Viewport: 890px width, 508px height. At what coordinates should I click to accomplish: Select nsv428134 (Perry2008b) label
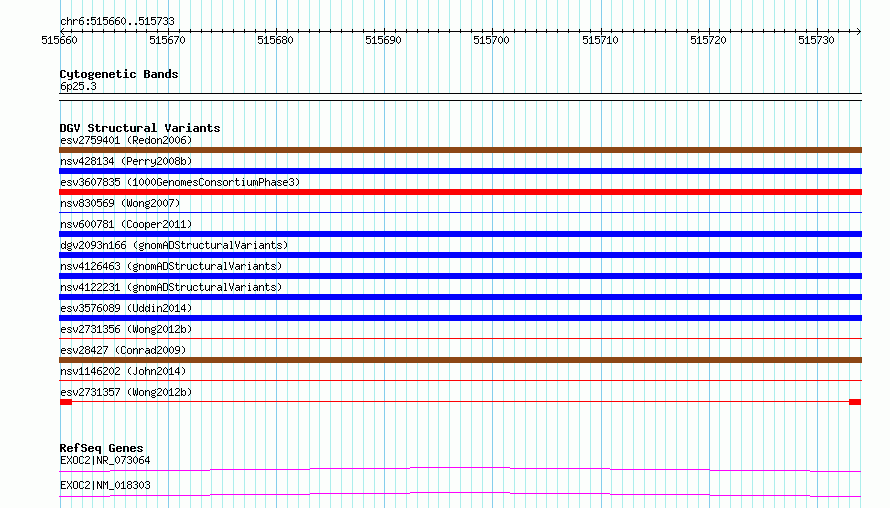(x=126, y=161)
